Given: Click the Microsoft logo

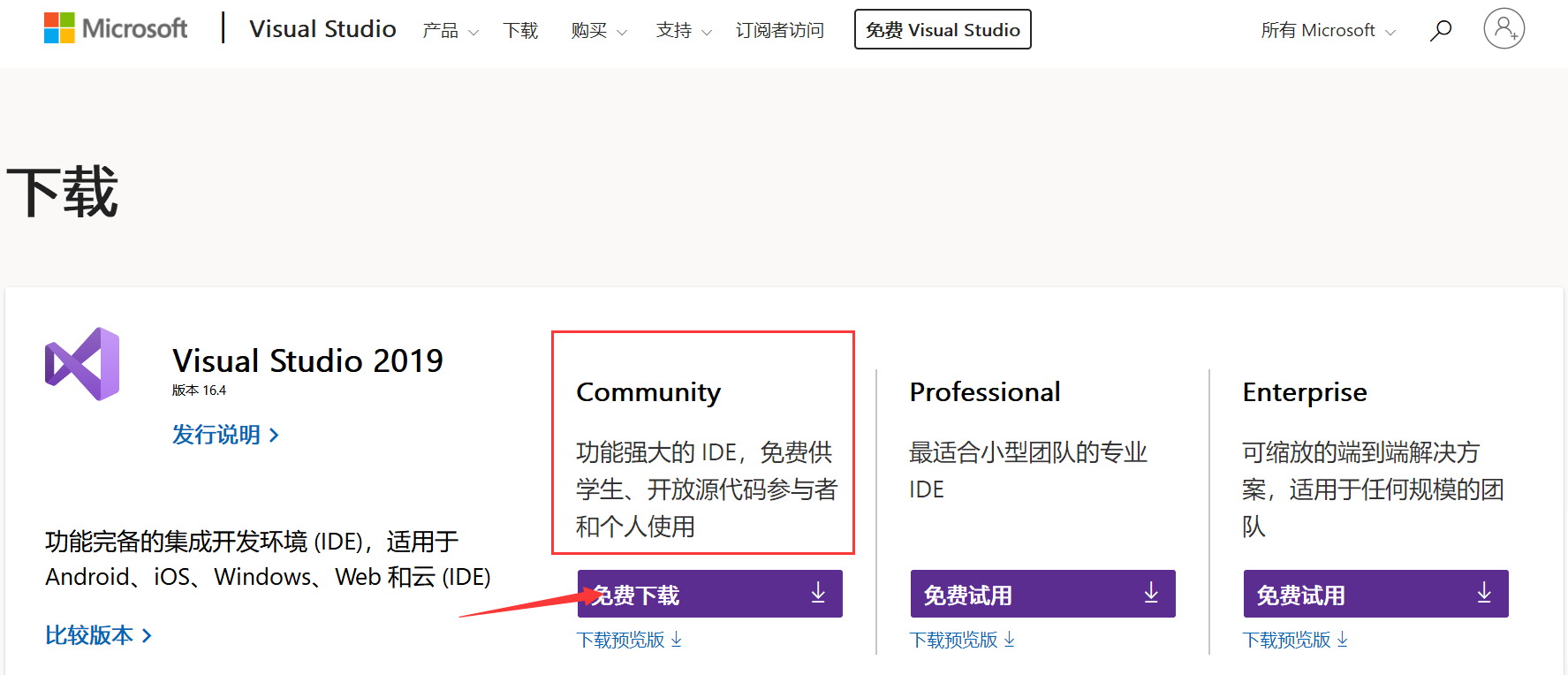Looking at the screenshot, I should coord(116,28).
